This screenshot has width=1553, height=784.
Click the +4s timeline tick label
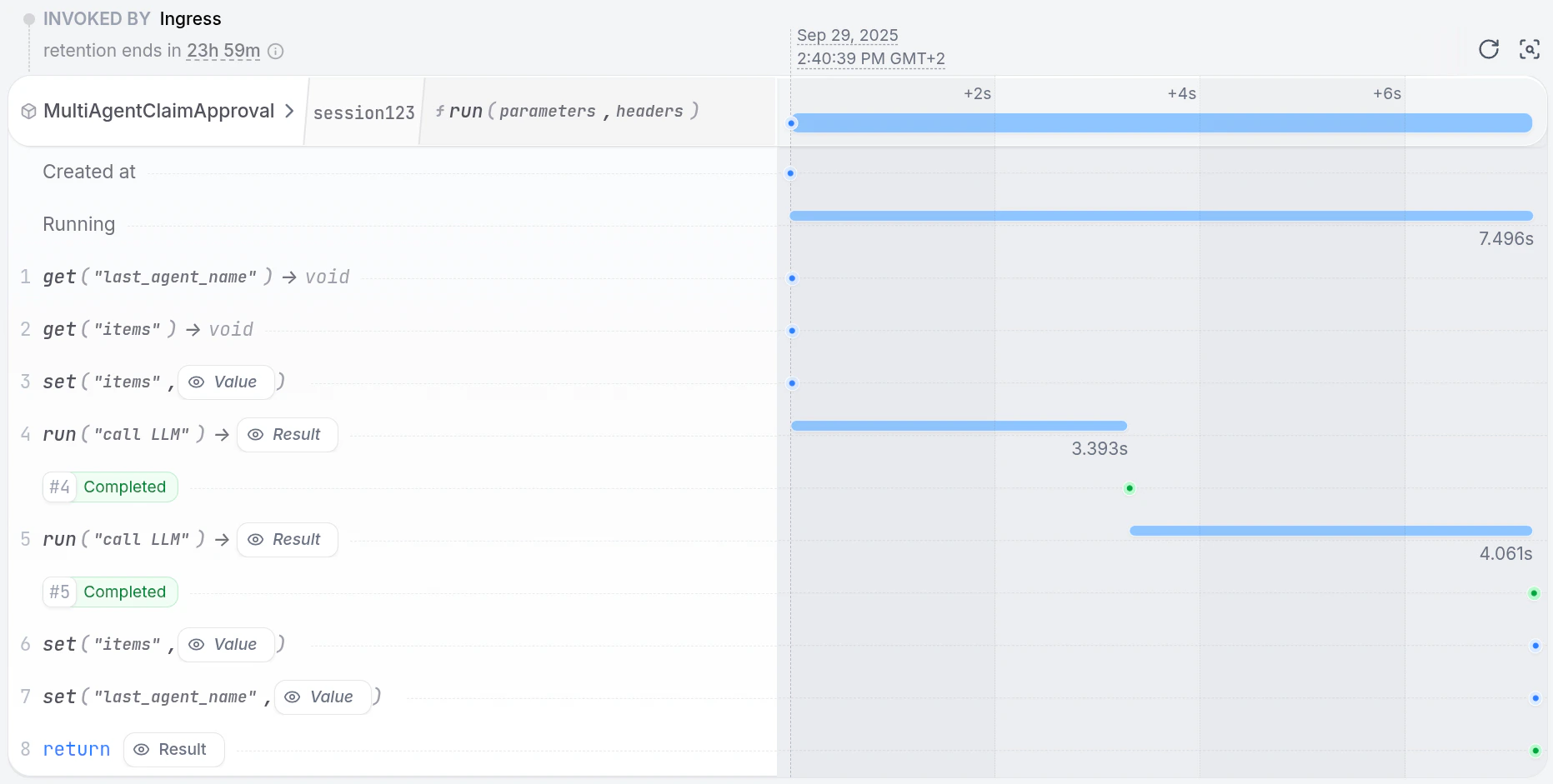(x=1182, y=93)
